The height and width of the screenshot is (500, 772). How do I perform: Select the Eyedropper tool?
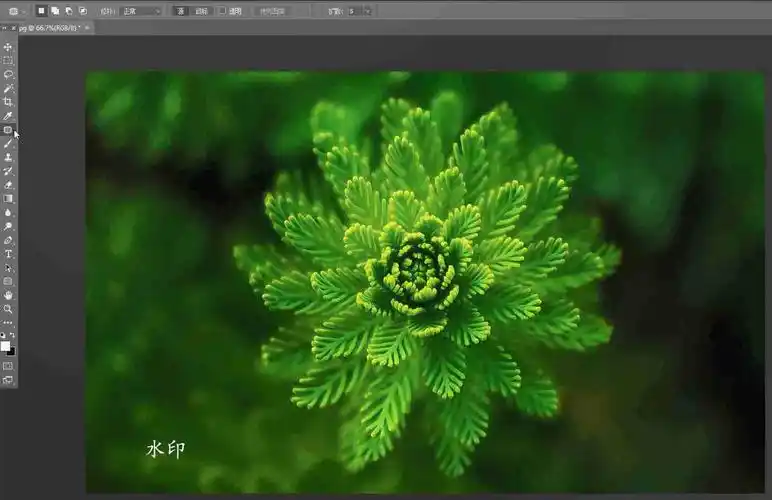pyautogui.click(x=8, y=116)
